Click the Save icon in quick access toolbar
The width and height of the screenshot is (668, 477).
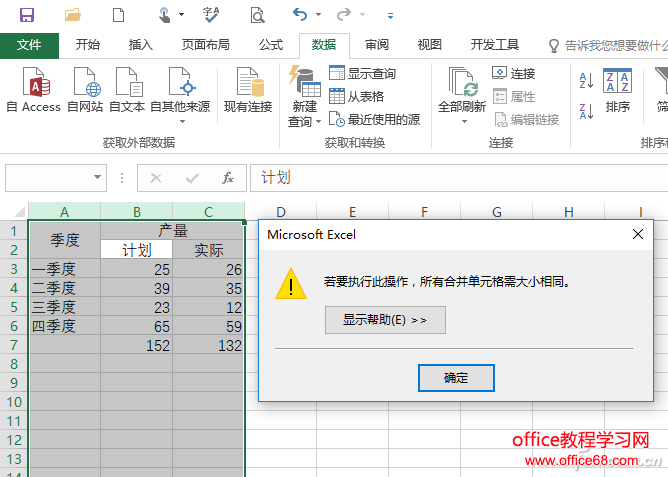click(27, 15)
